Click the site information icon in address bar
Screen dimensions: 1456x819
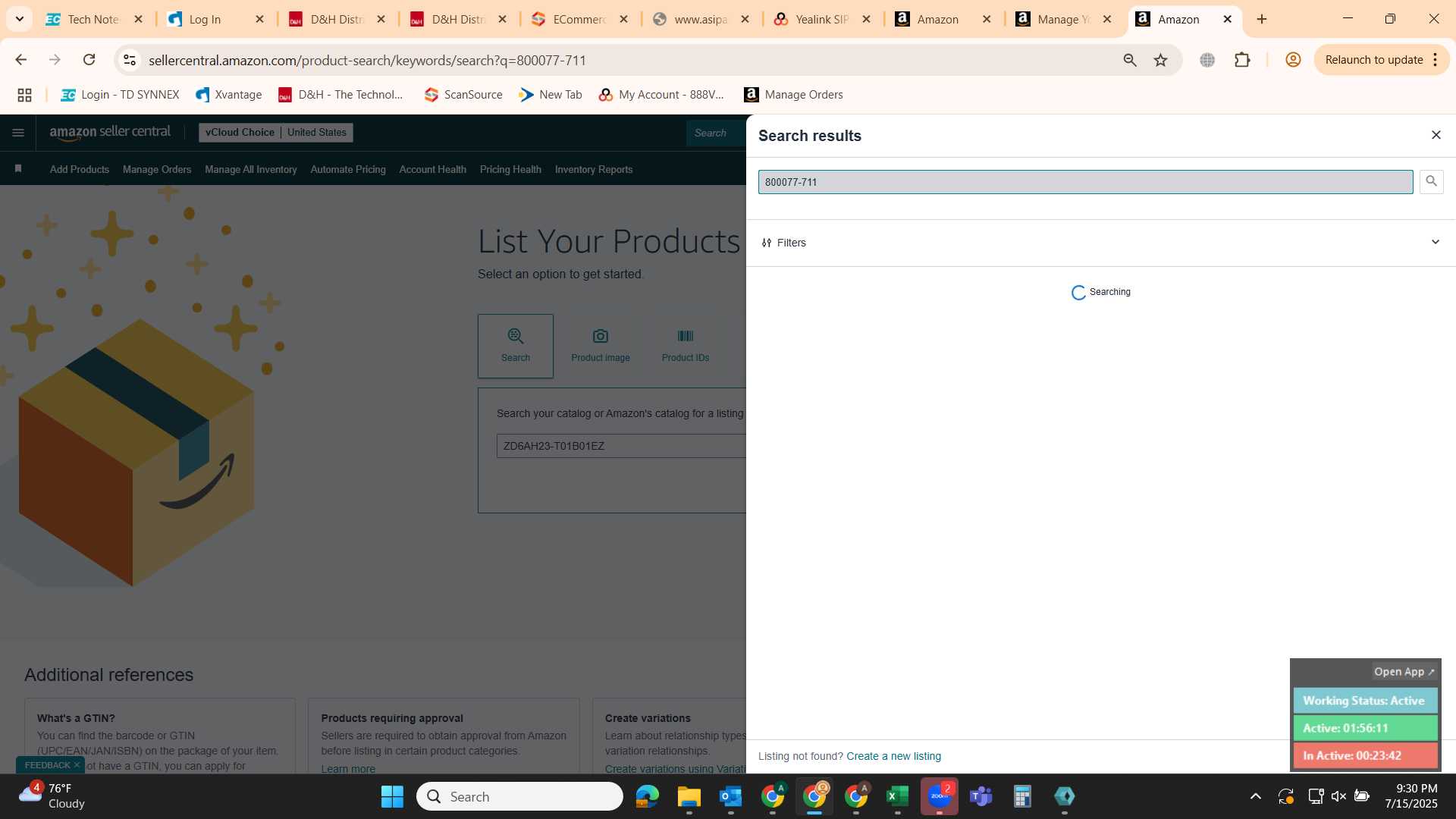click(130, 60)
